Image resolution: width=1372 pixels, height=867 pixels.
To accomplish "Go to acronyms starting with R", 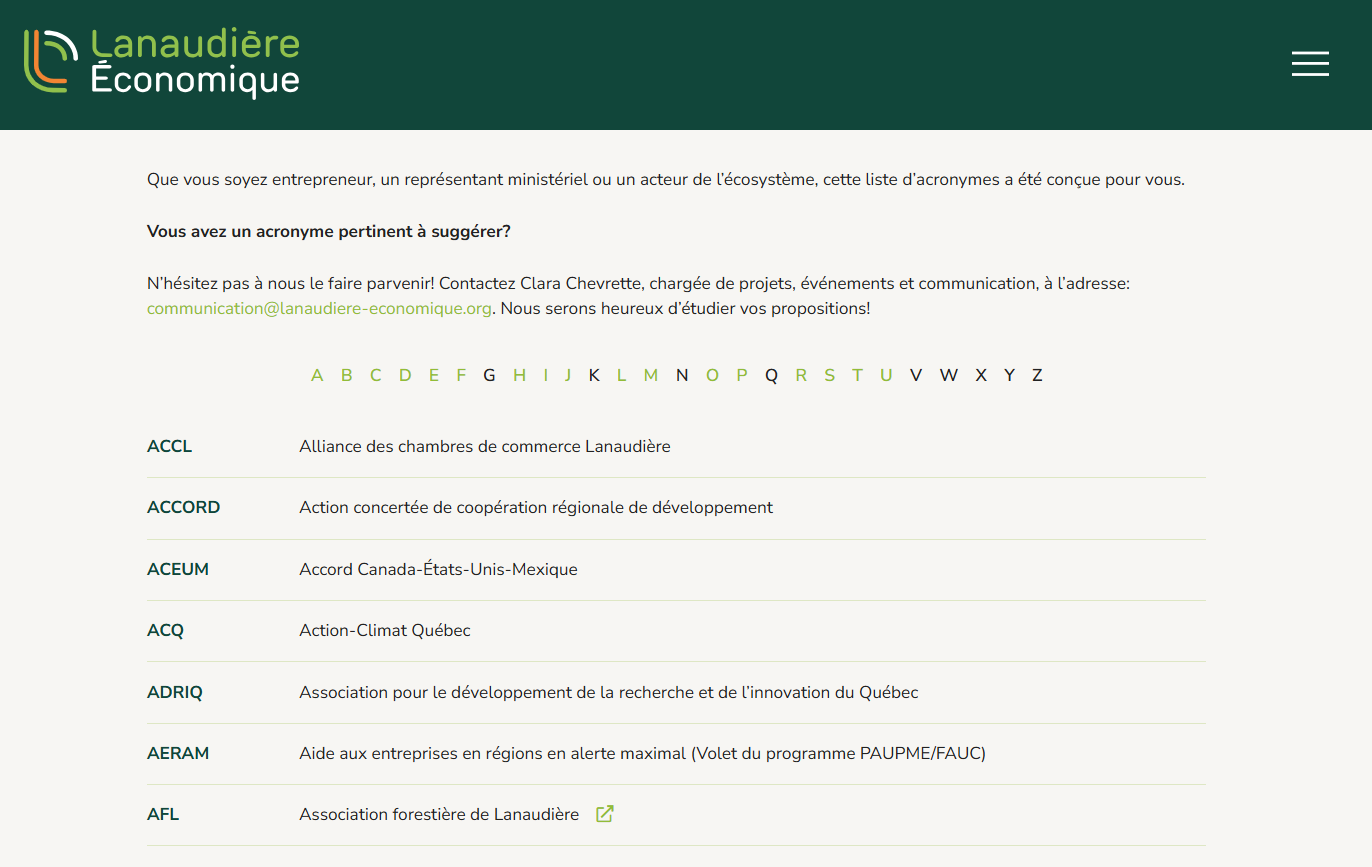I will 801,376.
